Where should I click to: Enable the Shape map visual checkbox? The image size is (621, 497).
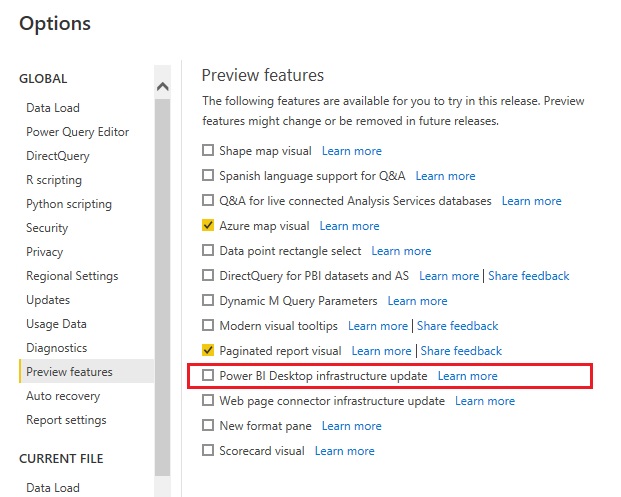click(208, 150)
